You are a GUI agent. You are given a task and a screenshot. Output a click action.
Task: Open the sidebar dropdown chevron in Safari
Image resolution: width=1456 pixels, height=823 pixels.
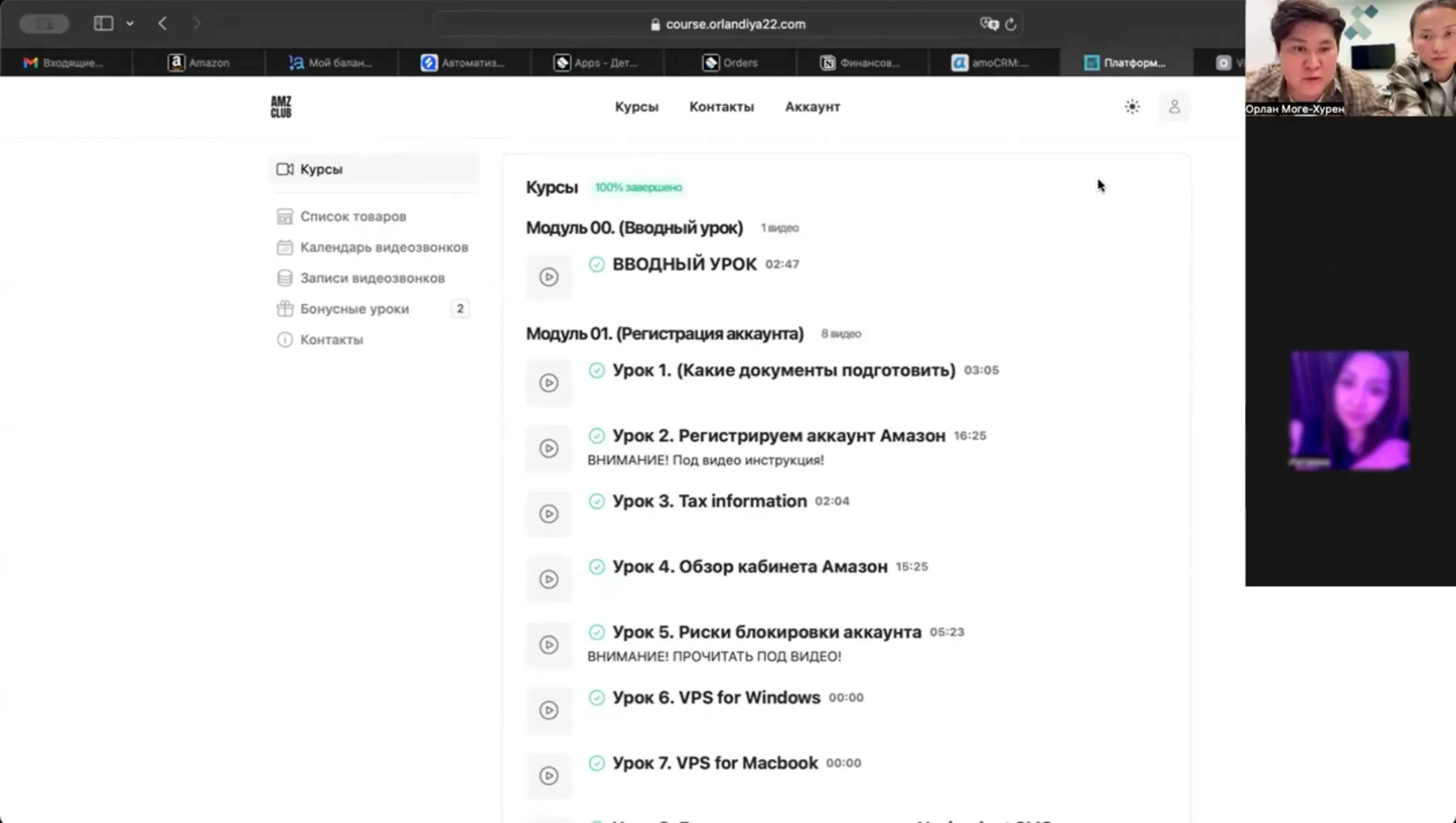[x=130, y=24]
